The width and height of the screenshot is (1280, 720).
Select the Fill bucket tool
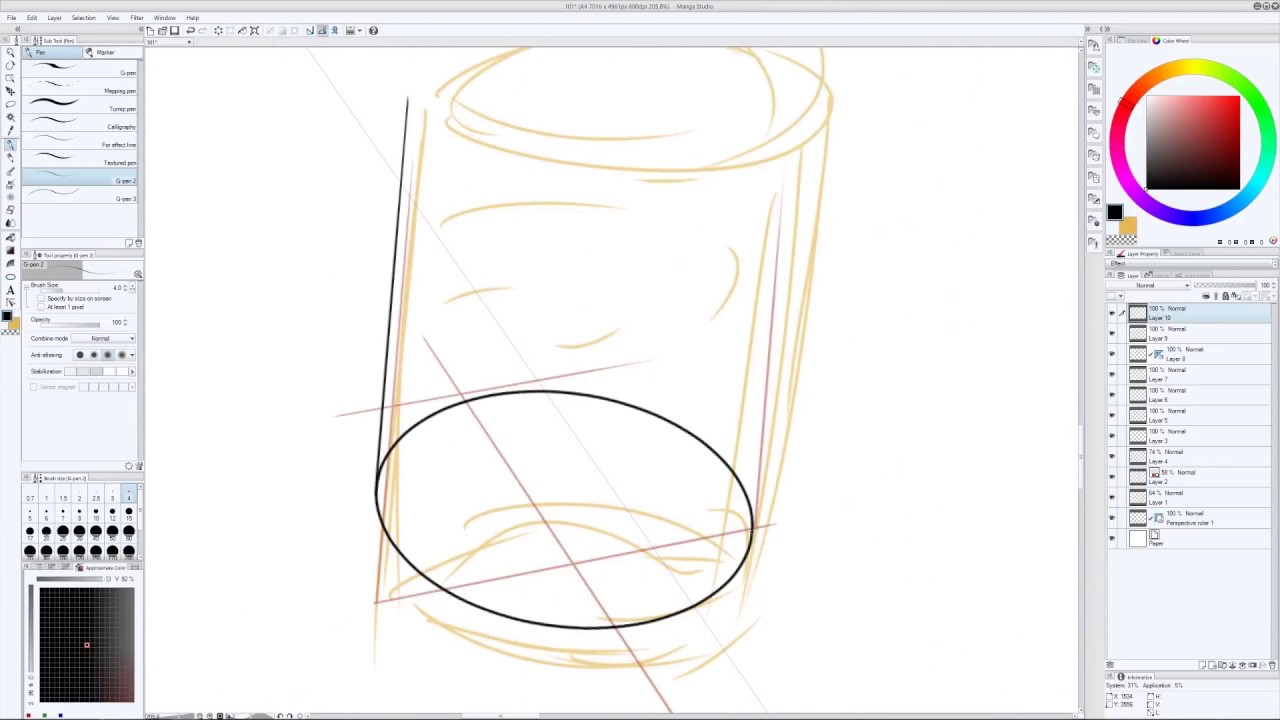coord(10,237)
